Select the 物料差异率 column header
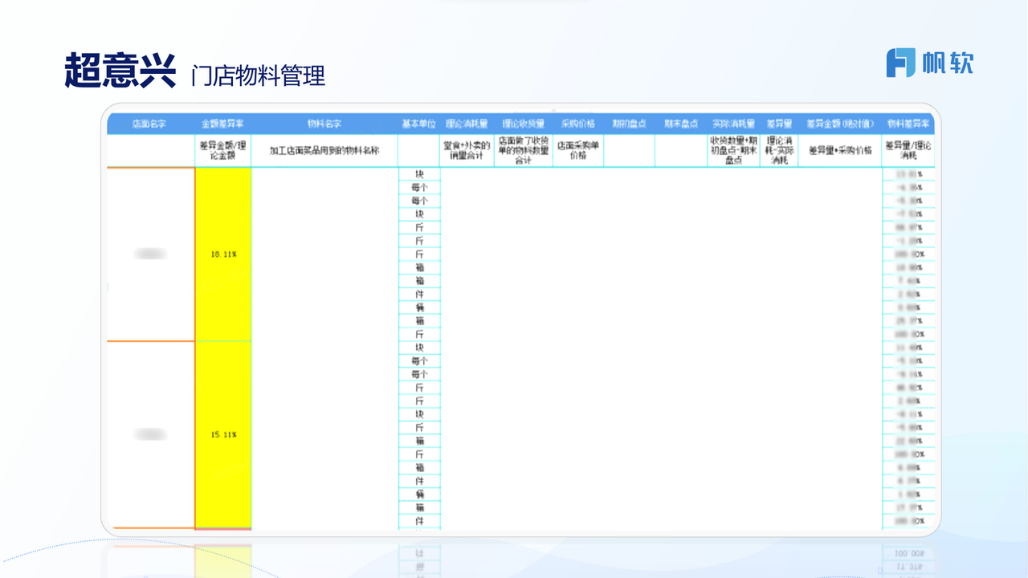 click(908, 124)
